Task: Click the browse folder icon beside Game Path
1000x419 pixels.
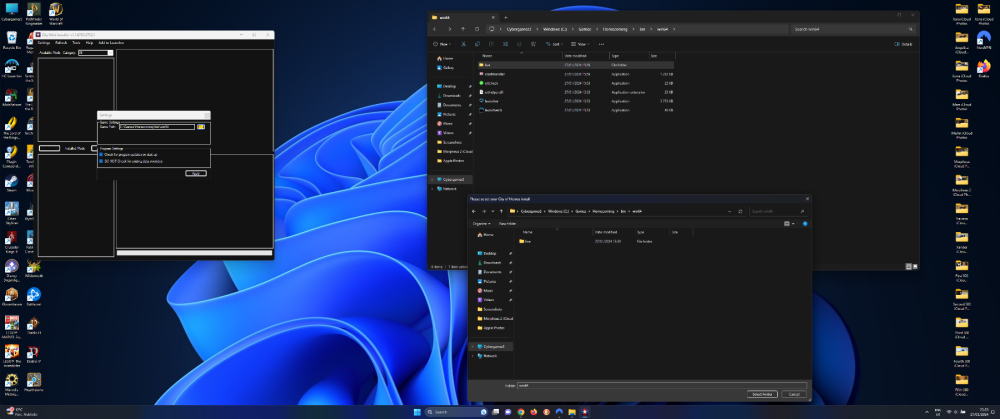Action: click(201, 127)
